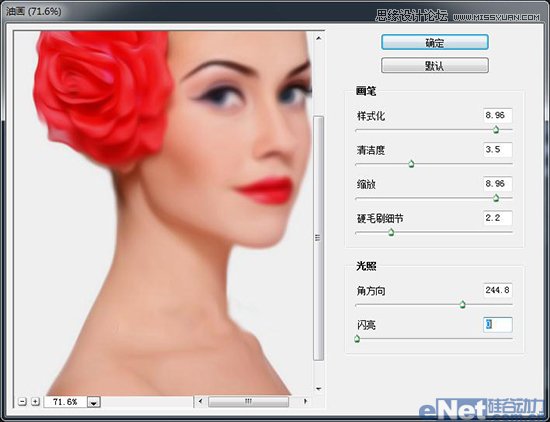Click the 角方向 value field 244.8
Viewport: 550px width, 422px height.
(x=498, y=290)
